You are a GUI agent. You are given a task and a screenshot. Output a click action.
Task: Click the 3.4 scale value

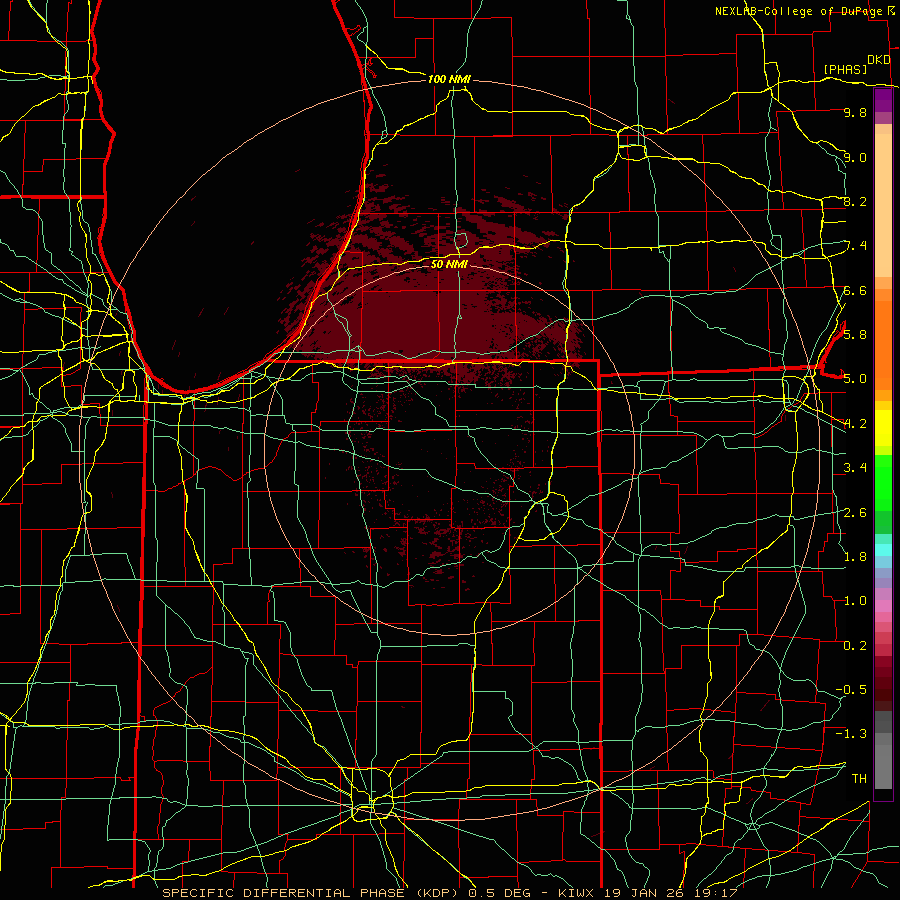[x=855, y=468]
